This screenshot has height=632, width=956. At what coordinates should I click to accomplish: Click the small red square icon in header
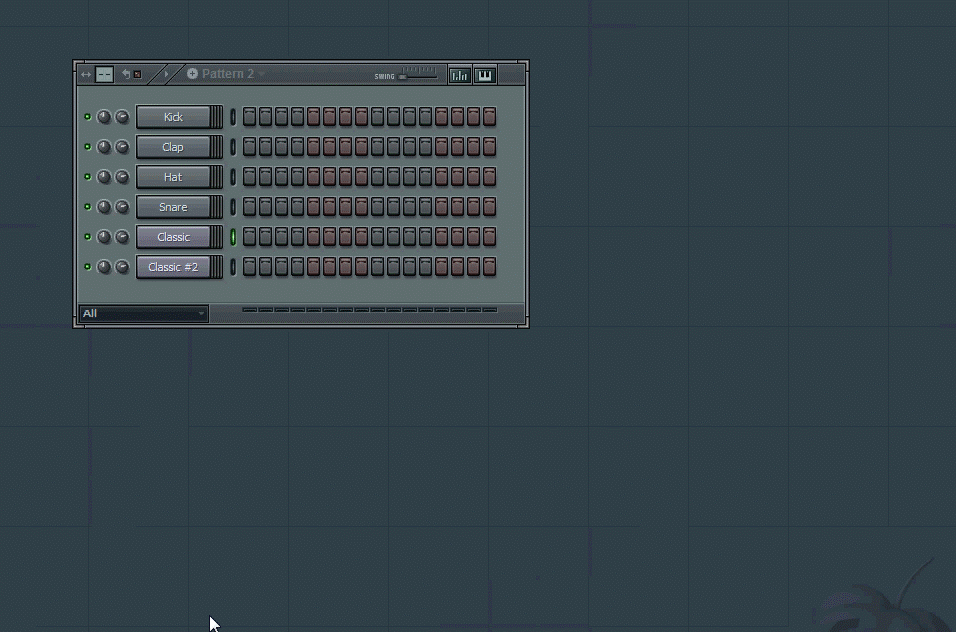coord(137,74)
